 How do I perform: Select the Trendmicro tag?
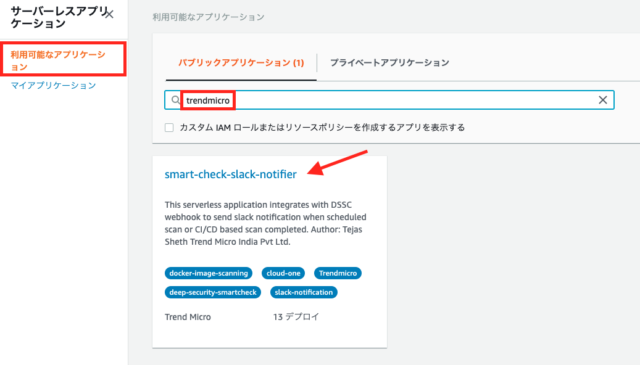pyautogui.click(x=338, y=273)
